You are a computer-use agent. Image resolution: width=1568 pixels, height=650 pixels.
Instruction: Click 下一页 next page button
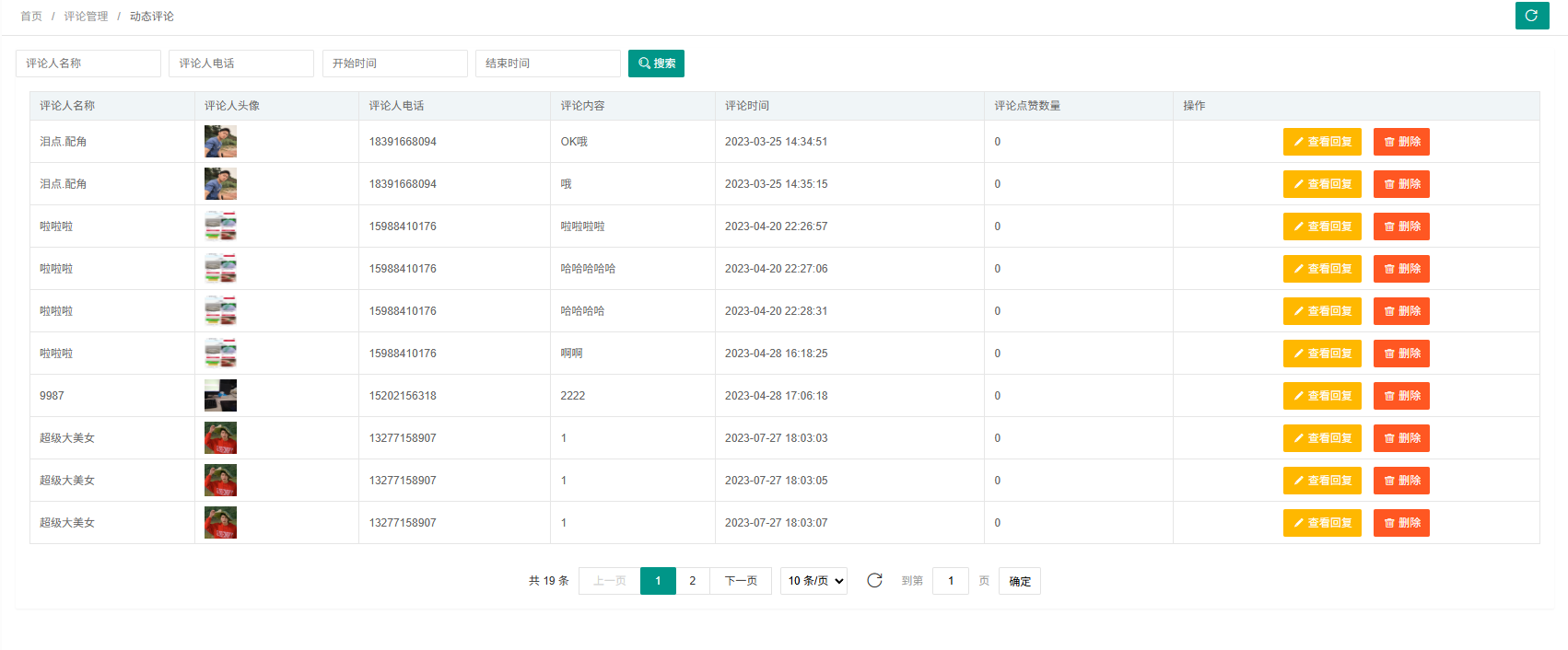point(741,581)
